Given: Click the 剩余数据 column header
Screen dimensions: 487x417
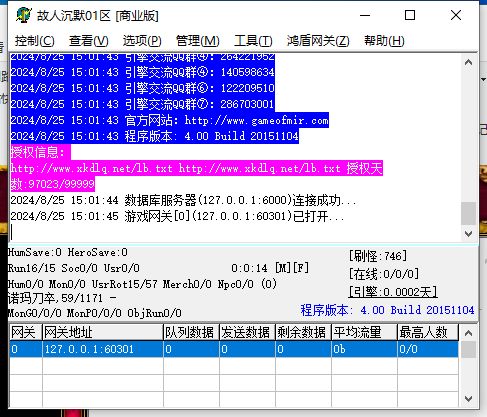Looking at the screenshot, I should click(x=303, y=332).
